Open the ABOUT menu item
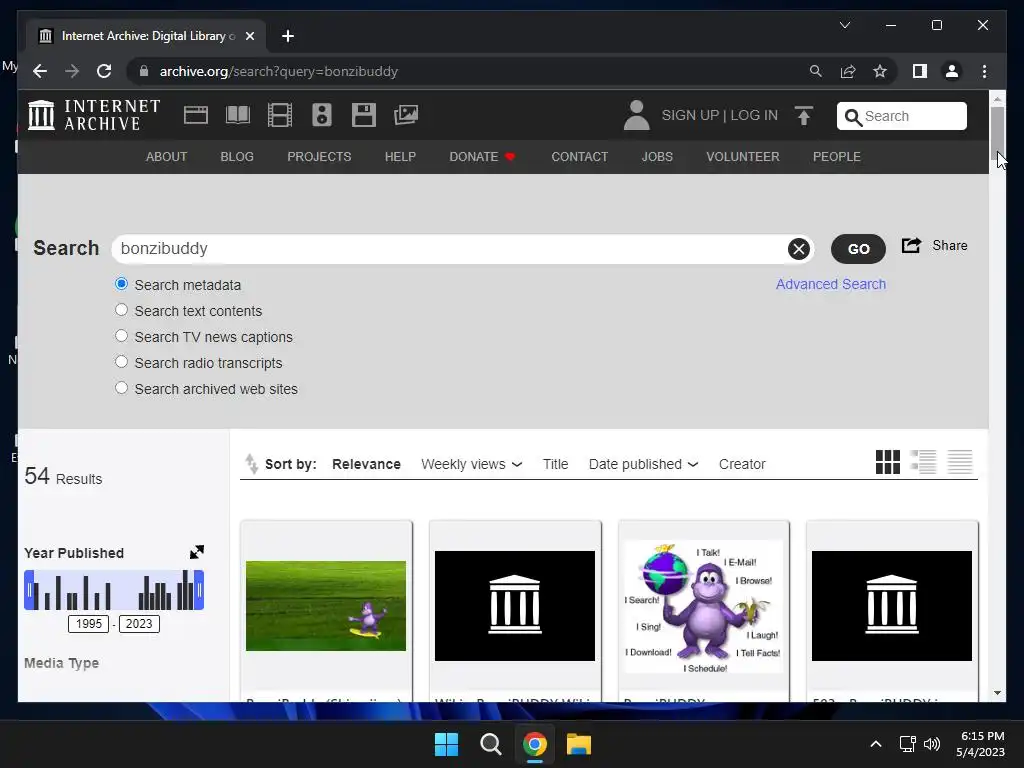The width and height of the screenshot is (1024, 768). (167, 157)
